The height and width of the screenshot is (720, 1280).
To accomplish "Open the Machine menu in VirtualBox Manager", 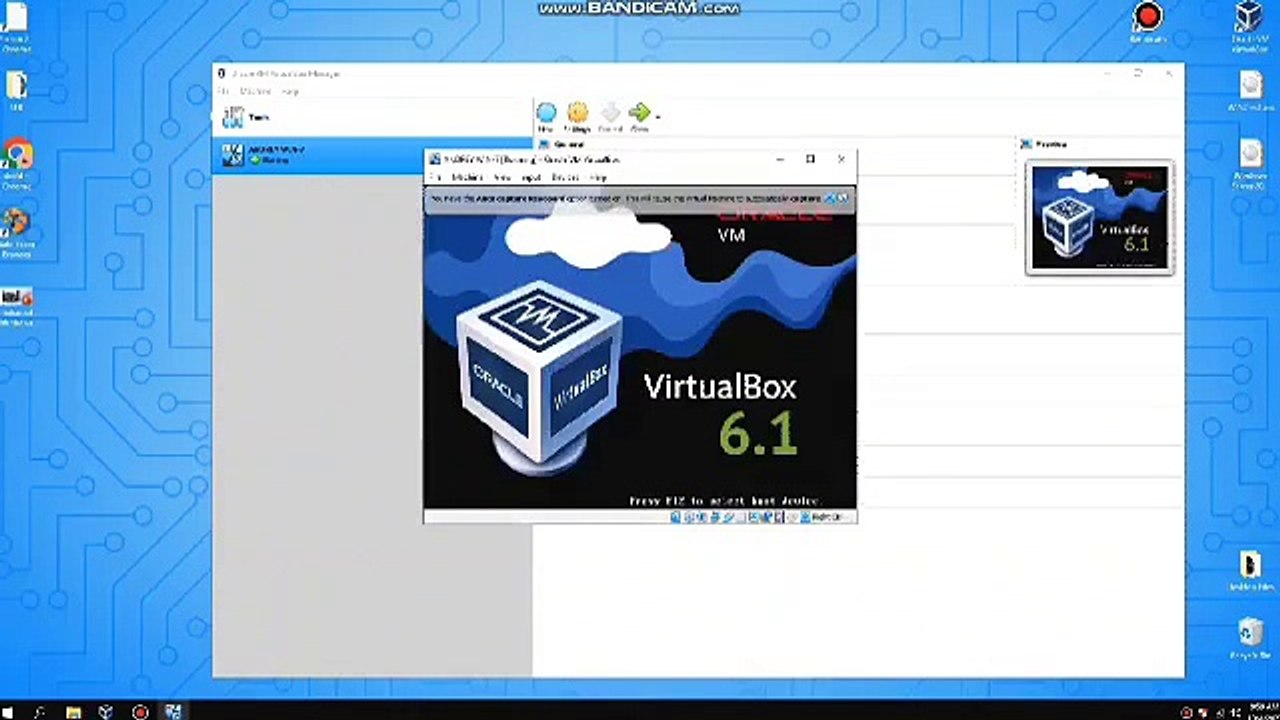I will (x=255, y=91).
